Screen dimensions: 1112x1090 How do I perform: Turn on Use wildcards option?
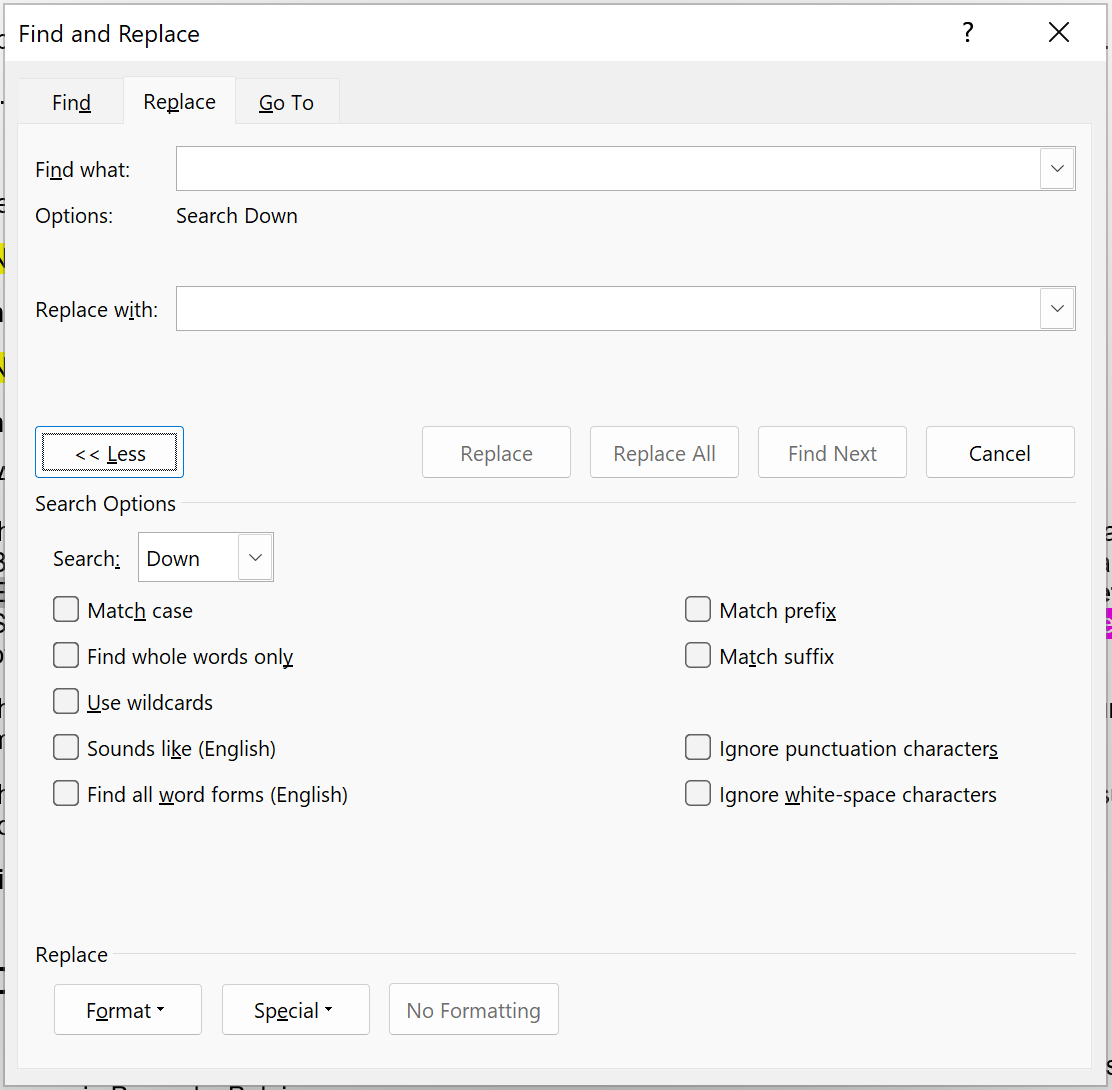pyautogui.click(x=66, y=702)
